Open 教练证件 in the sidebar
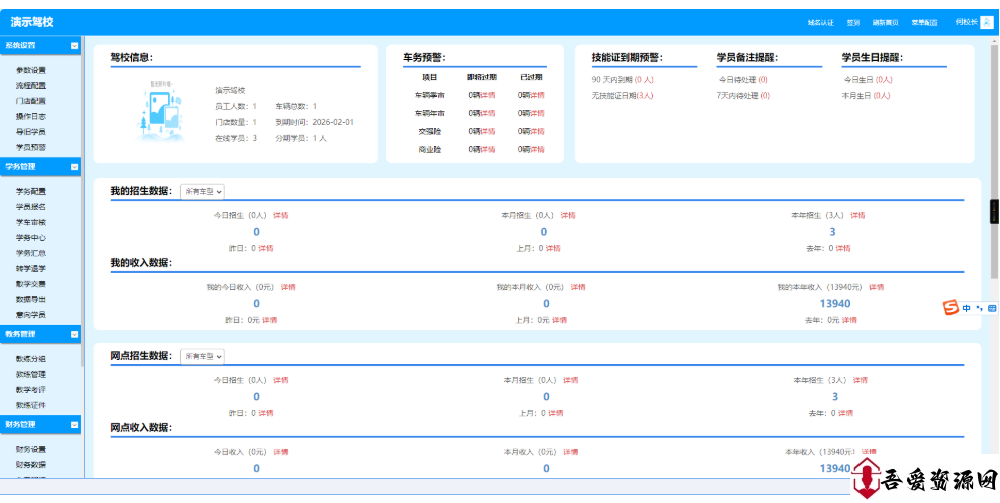This screenshot has width=1000, height=503. [31, 405]
